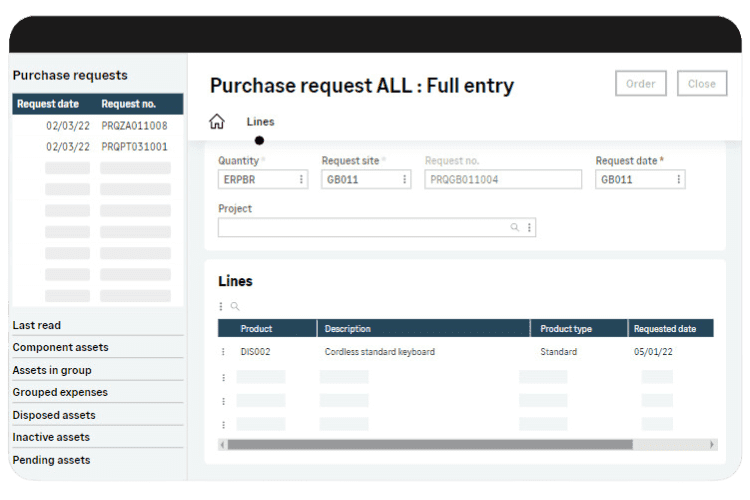This screenshot has width=750, height=500.
Task: Open Last read in the sidebar
Action: point(37,325)
